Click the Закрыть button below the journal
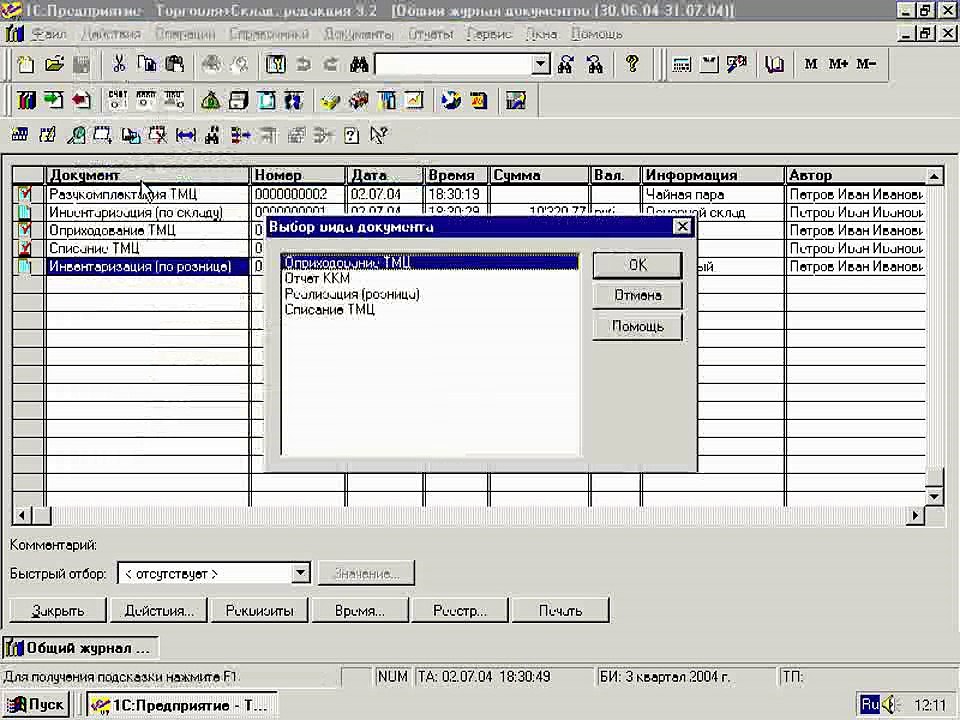Screen dimensions: 960x720 [58, 610]
